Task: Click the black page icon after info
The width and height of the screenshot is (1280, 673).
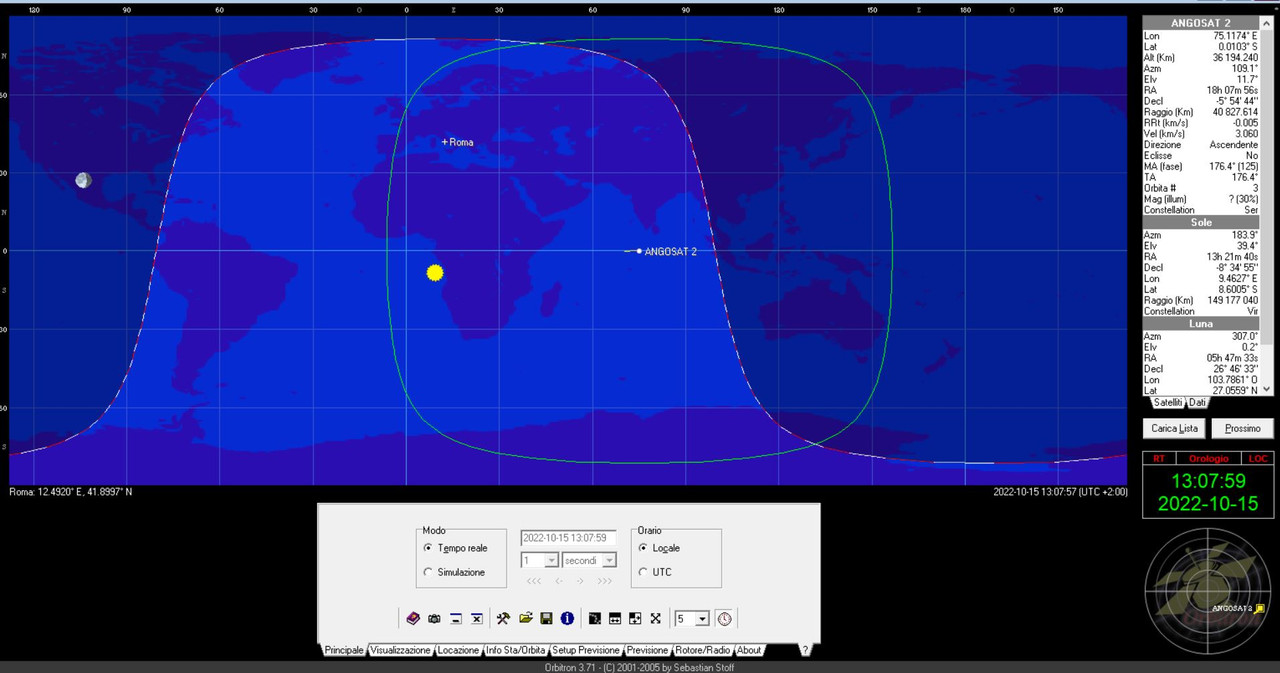Action: click(594, 618)
